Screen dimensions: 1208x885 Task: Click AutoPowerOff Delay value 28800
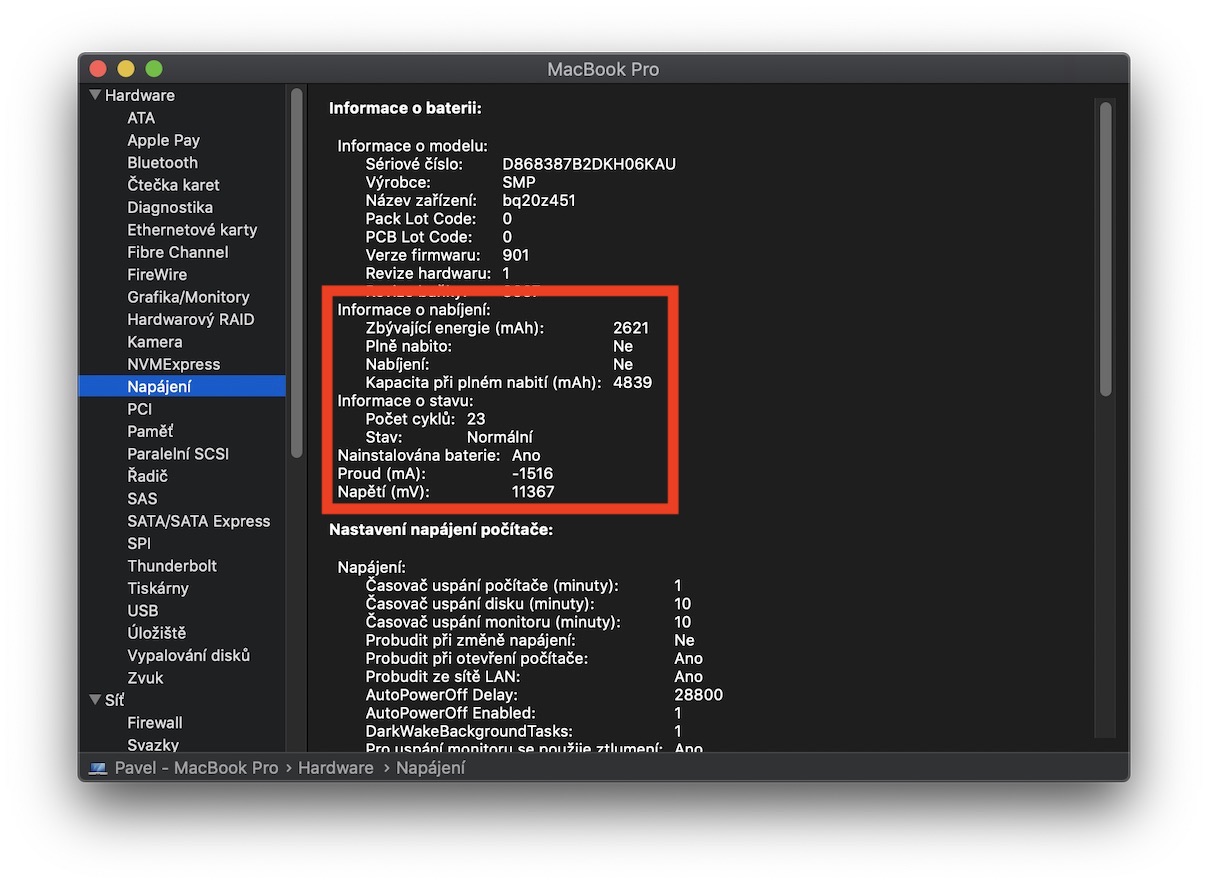point(698,695)
